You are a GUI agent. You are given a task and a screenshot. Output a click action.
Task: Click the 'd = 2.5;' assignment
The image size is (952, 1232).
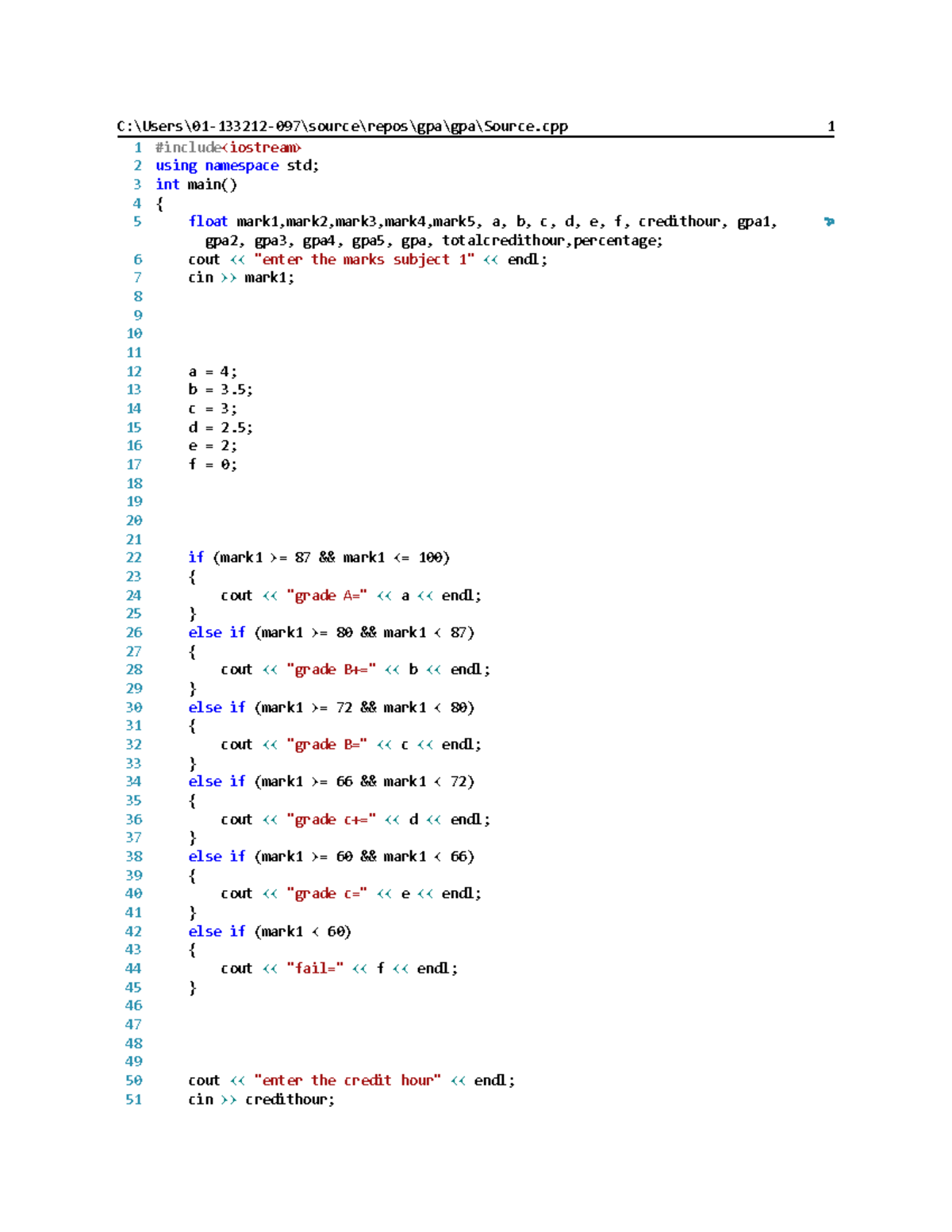[221, 428]
